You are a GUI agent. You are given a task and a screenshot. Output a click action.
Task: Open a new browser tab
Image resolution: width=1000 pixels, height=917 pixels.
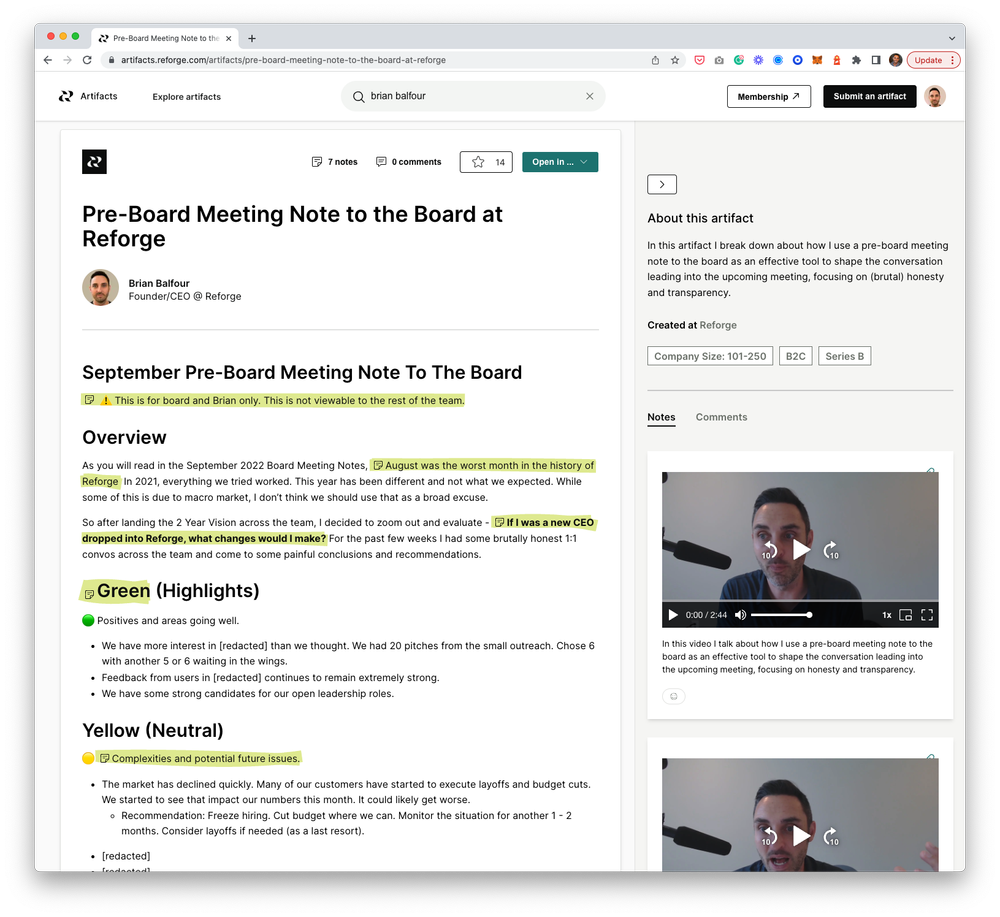252,38
